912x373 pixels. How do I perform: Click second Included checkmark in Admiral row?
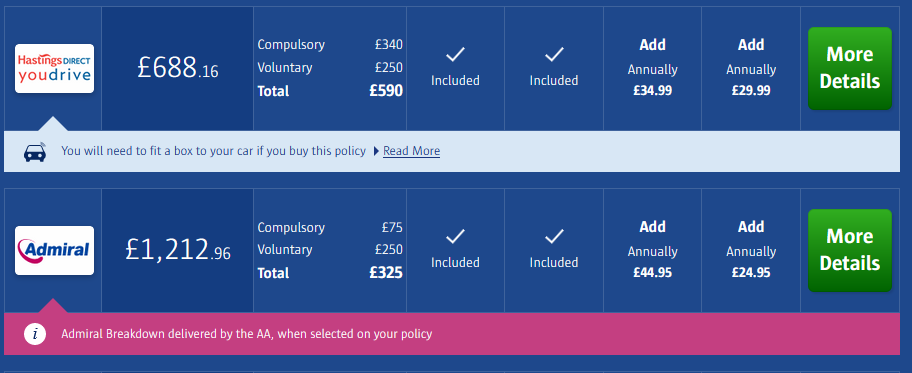pyautogui.click(x=554, y=236)
